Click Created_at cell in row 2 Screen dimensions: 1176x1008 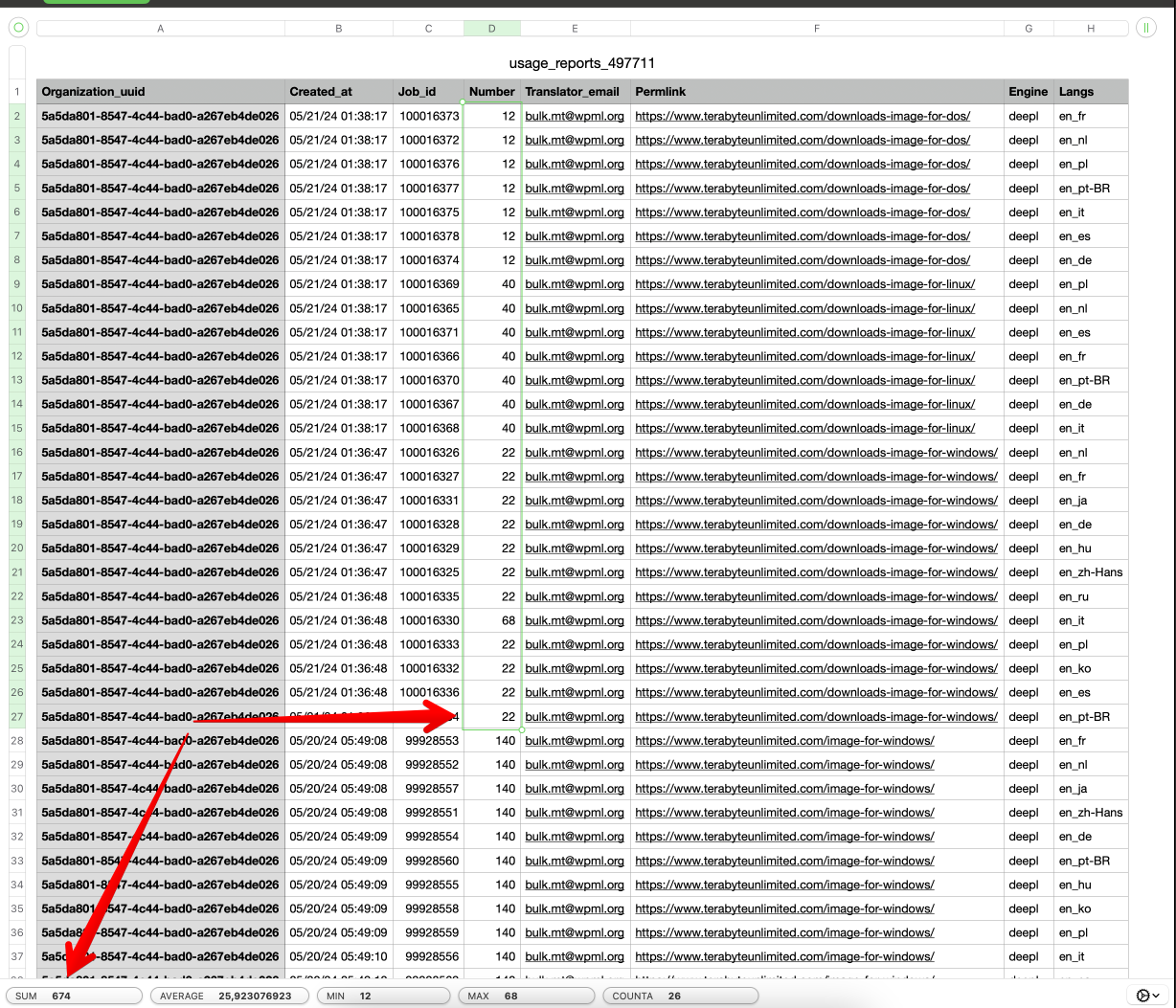339,116
